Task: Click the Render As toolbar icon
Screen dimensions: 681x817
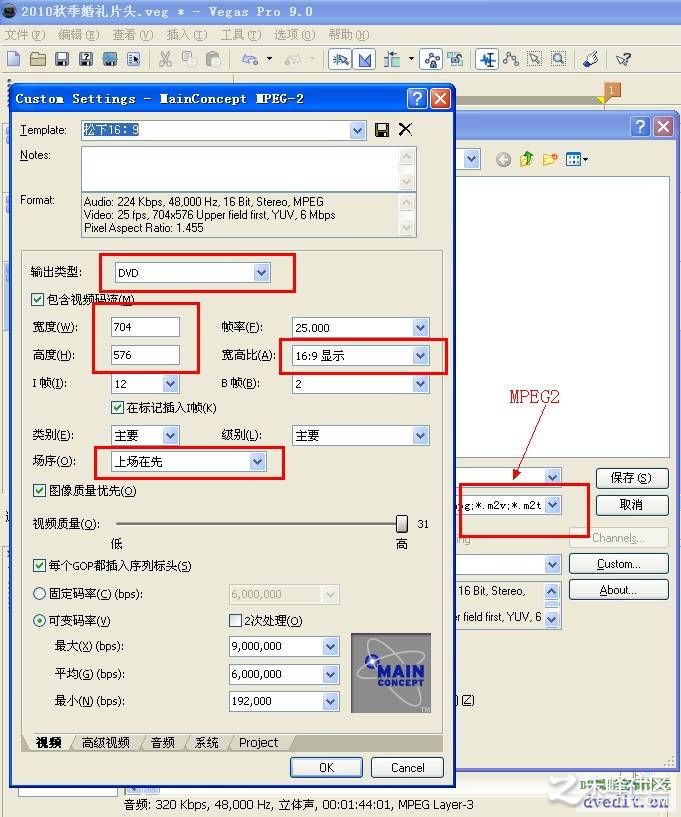Action: (110, 59)
